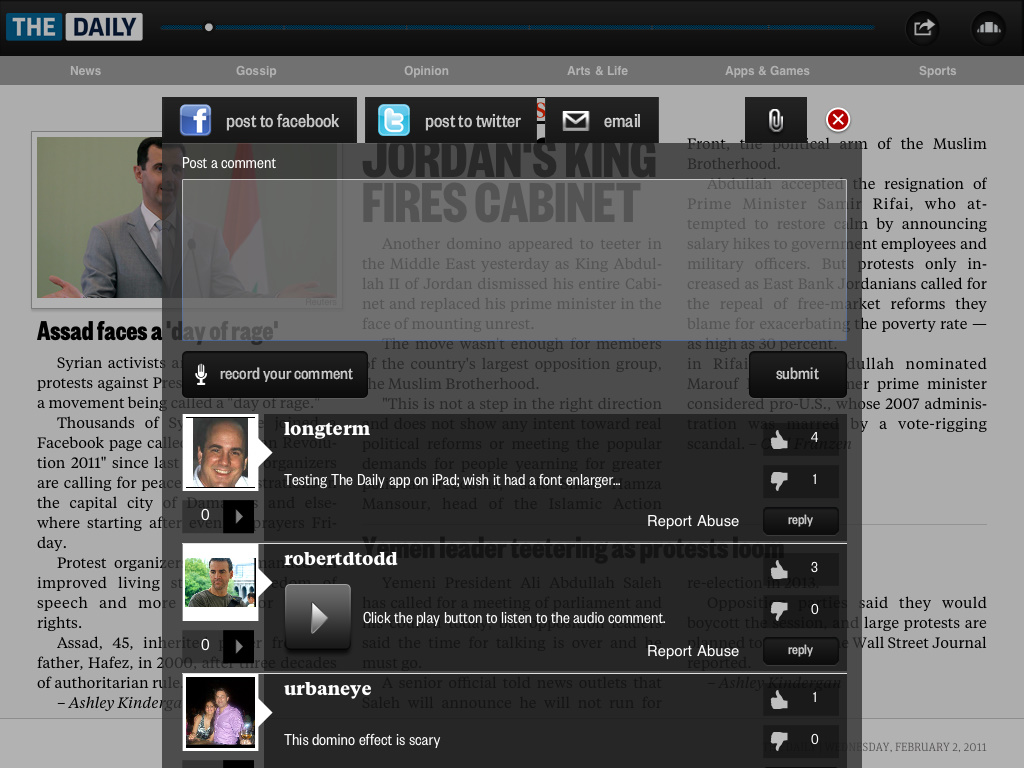Screen dimensions: 1024x768
Task: Thumbs down robertdtodd's comment
Action: [779, 611]
